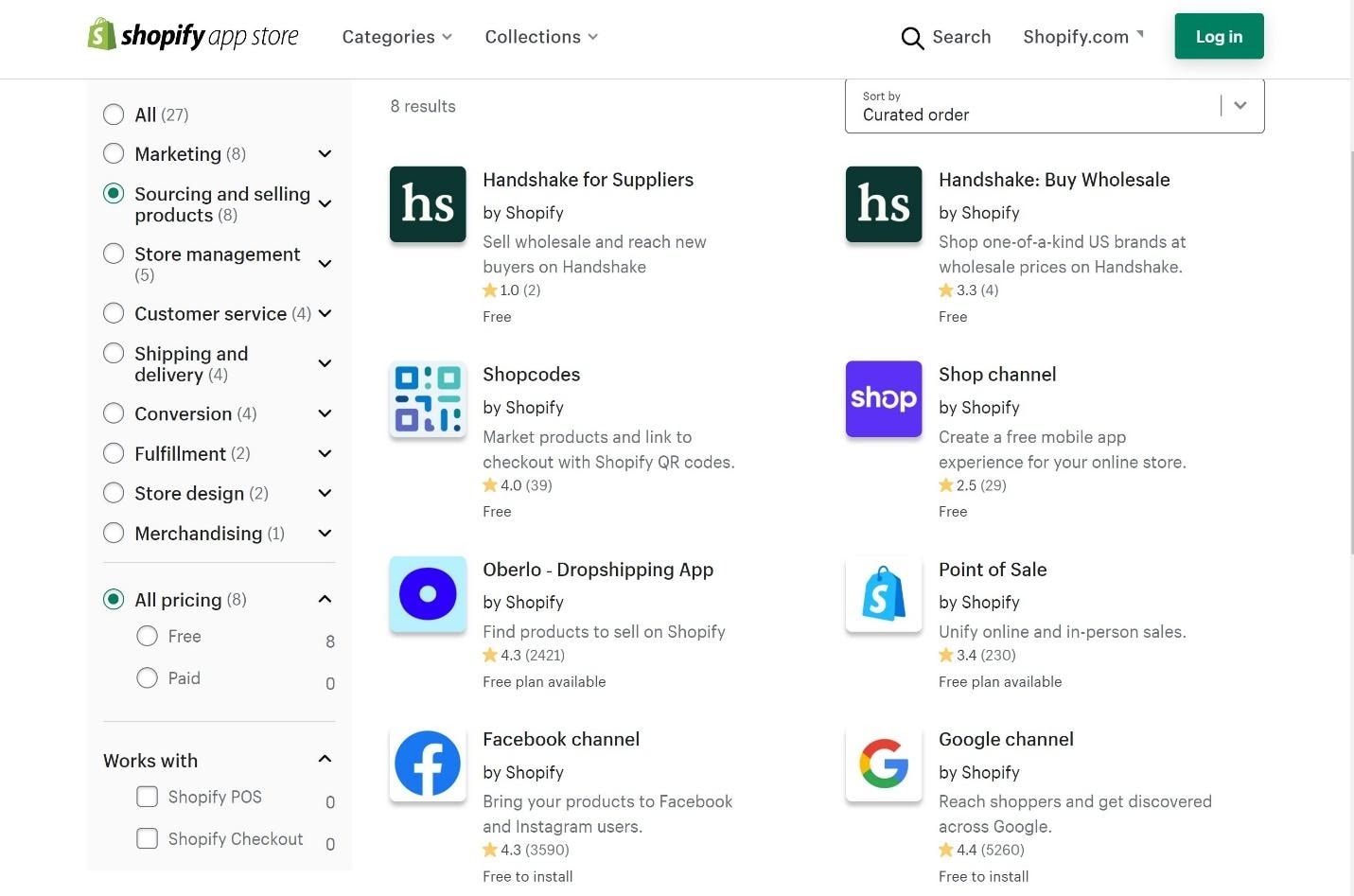Viewport: 1354px width, 896px height.
Task: Expand the Store design chevron
Action: click(x=325, y=493)
